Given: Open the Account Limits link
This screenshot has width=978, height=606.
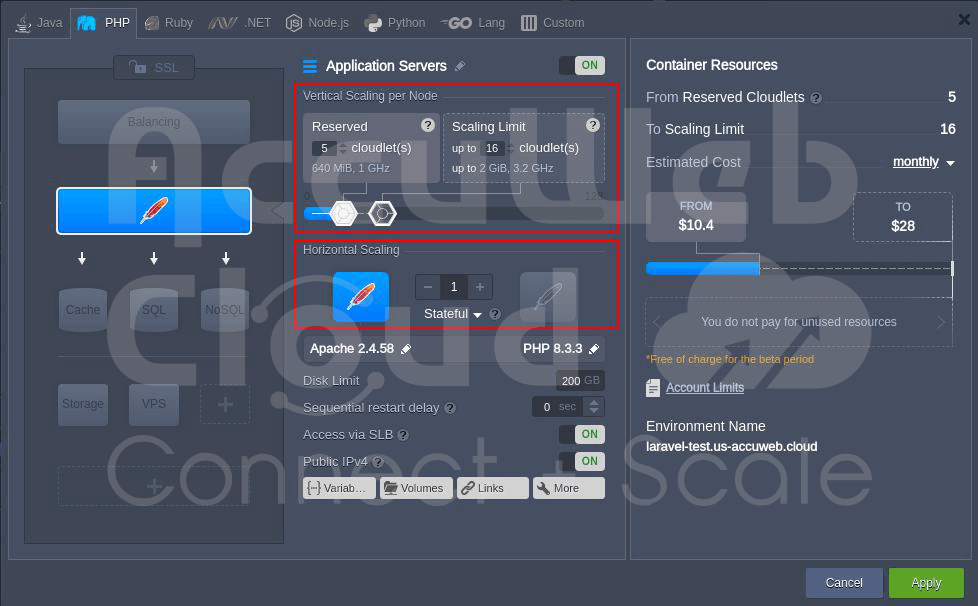Looking at the screenshot, I should pyautogui.click(x=704, y=388).
